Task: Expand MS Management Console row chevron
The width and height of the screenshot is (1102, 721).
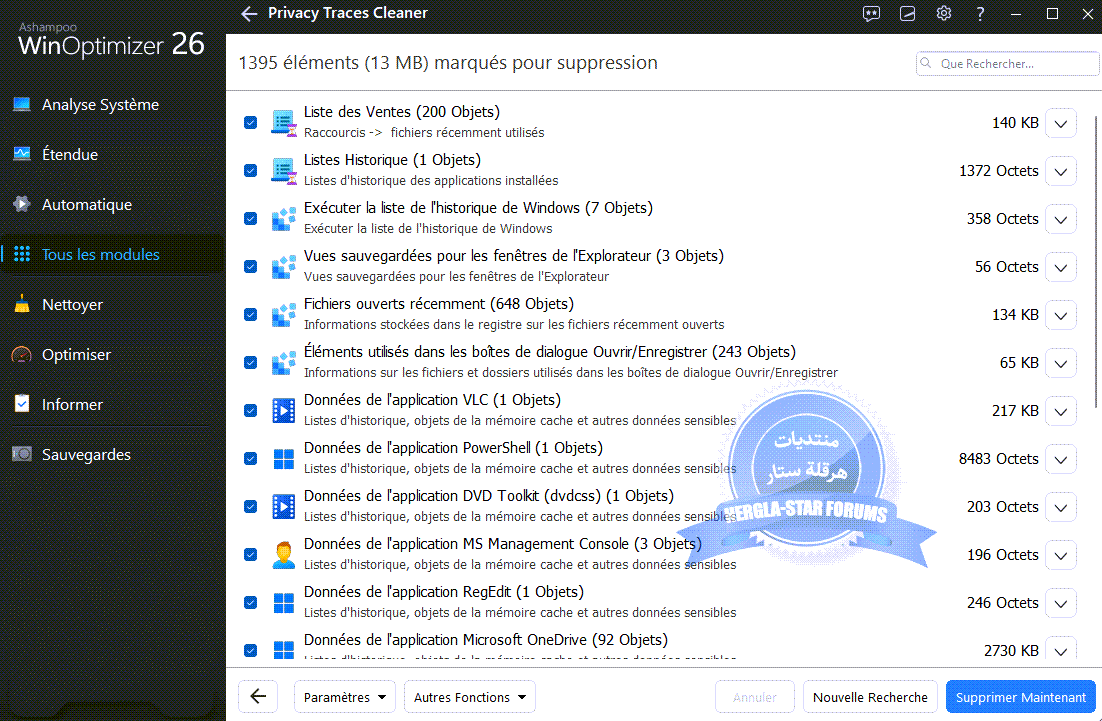Action: tap(1061, 555)
